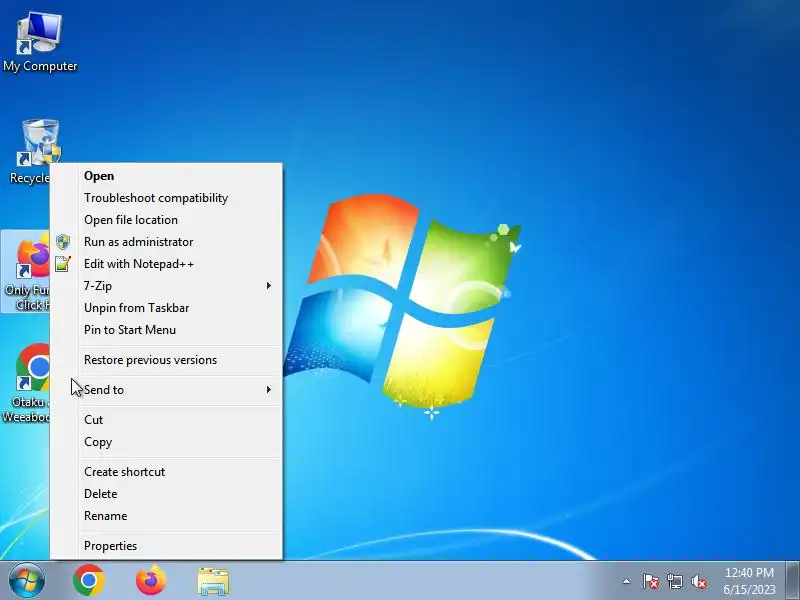This screenshot has height=600, width=800.
Task: Open Properties from the context menu
Action: [166, 546]
